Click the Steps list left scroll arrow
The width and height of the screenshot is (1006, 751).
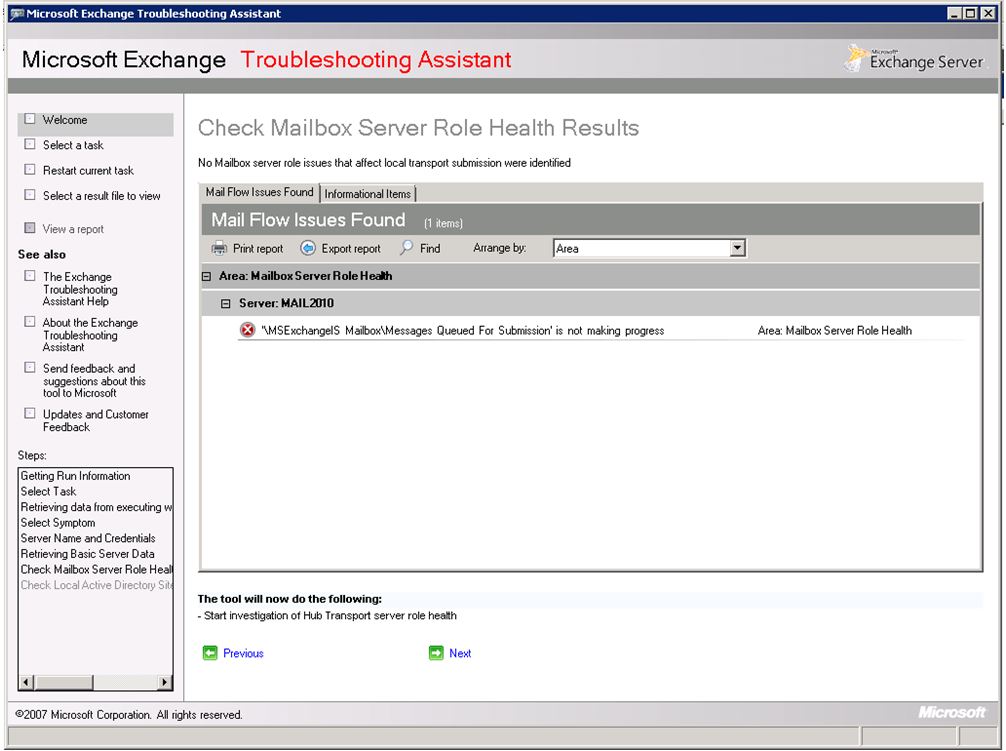[x=26, y=682]
